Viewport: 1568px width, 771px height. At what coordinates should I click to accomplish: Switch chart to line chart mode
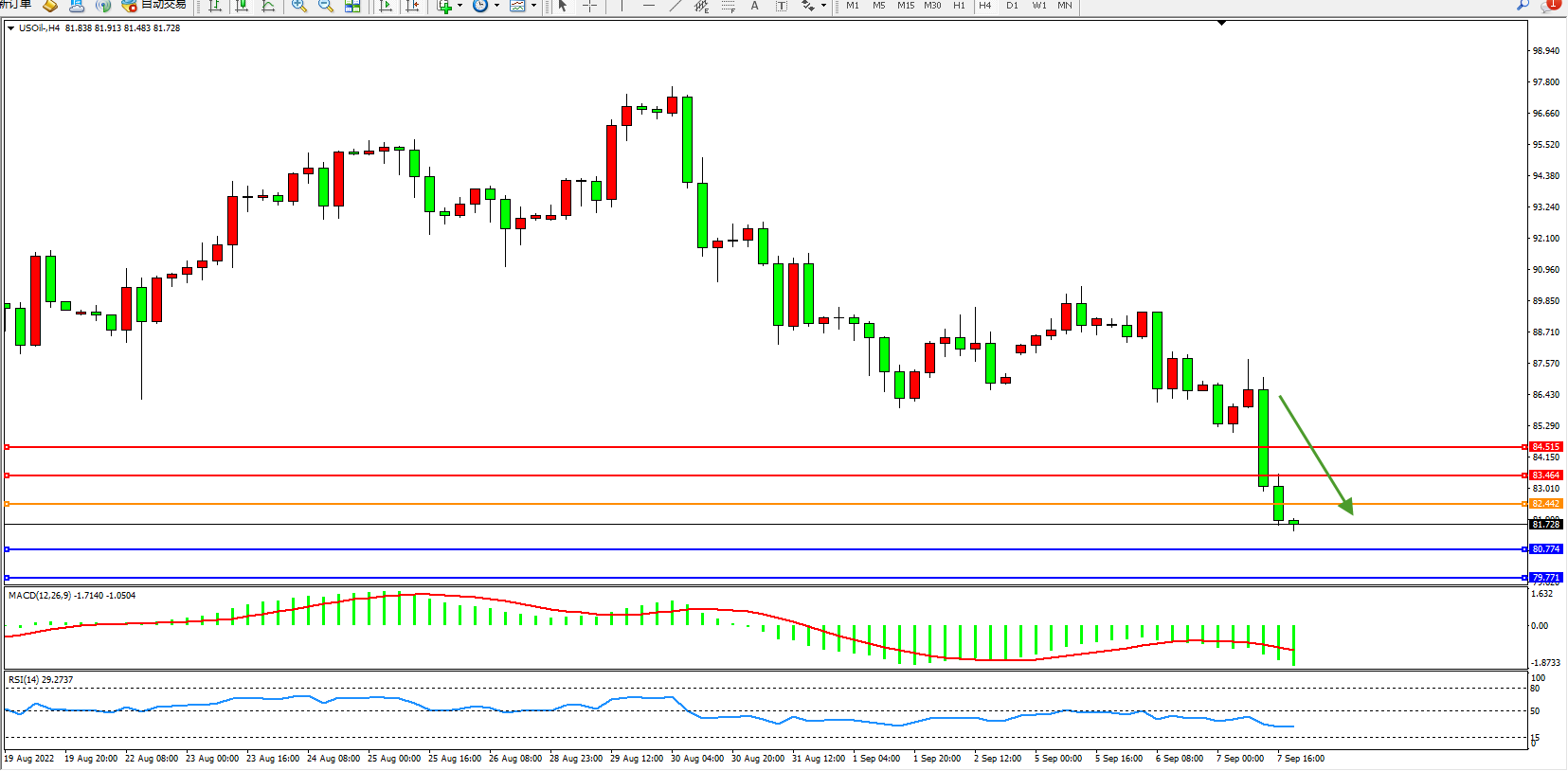tap(269, 6)
